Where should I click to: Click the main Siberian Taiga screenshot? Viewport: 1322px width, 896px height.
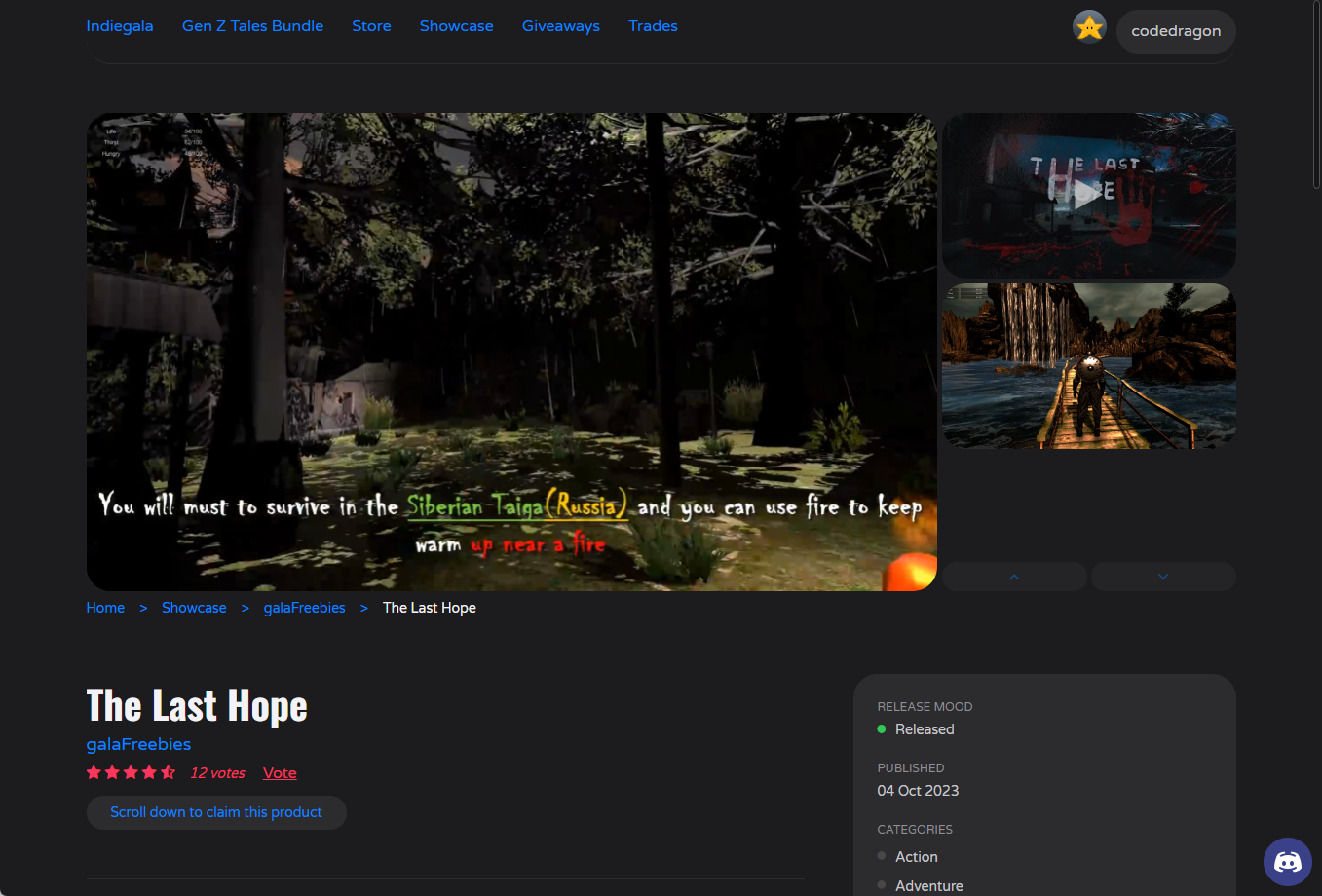click(511, 352)
